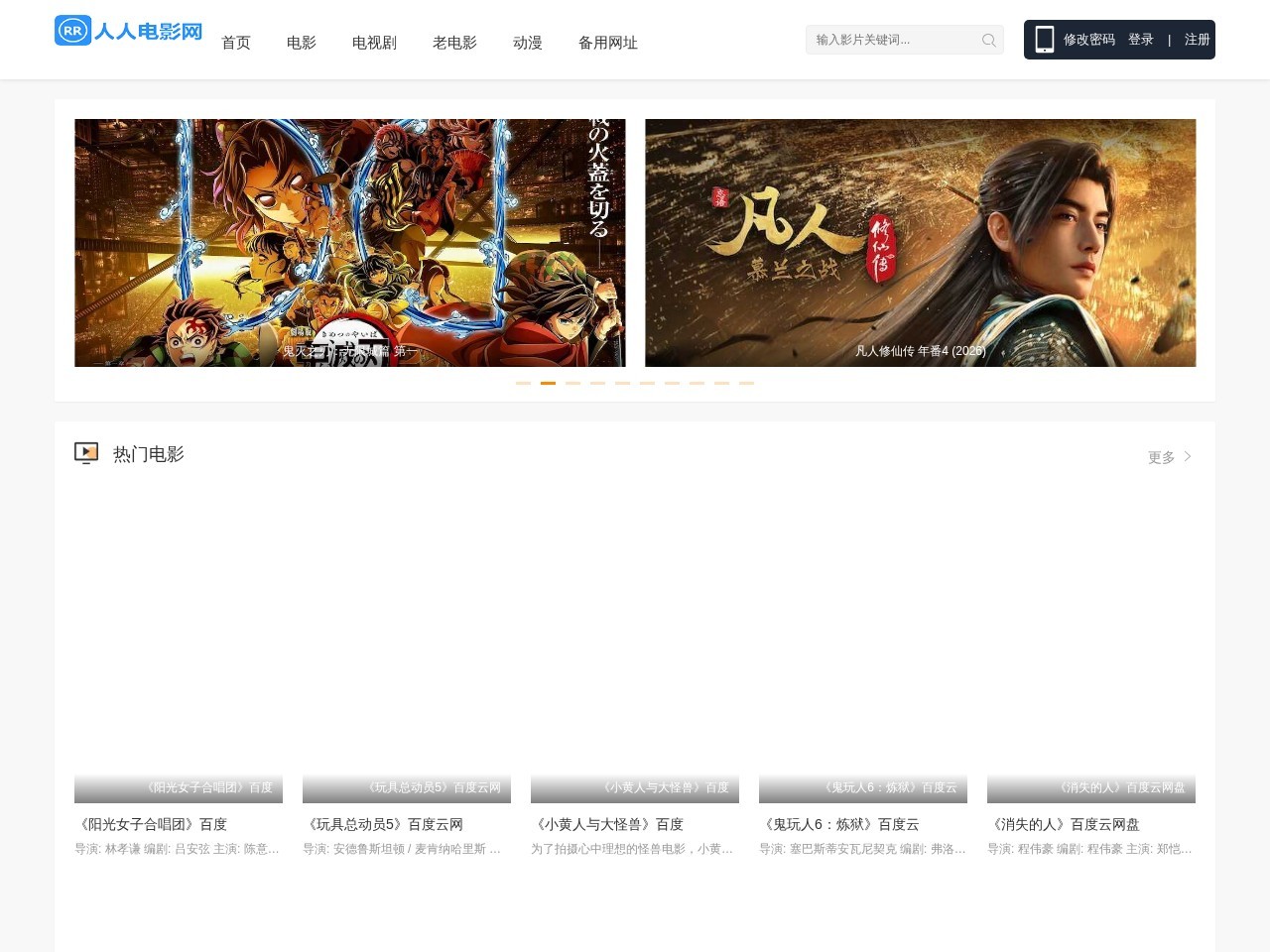The width and height of the screenshot is (1270, 952).
Task: Click 注册 to create an account
Action: [1198, 40]
